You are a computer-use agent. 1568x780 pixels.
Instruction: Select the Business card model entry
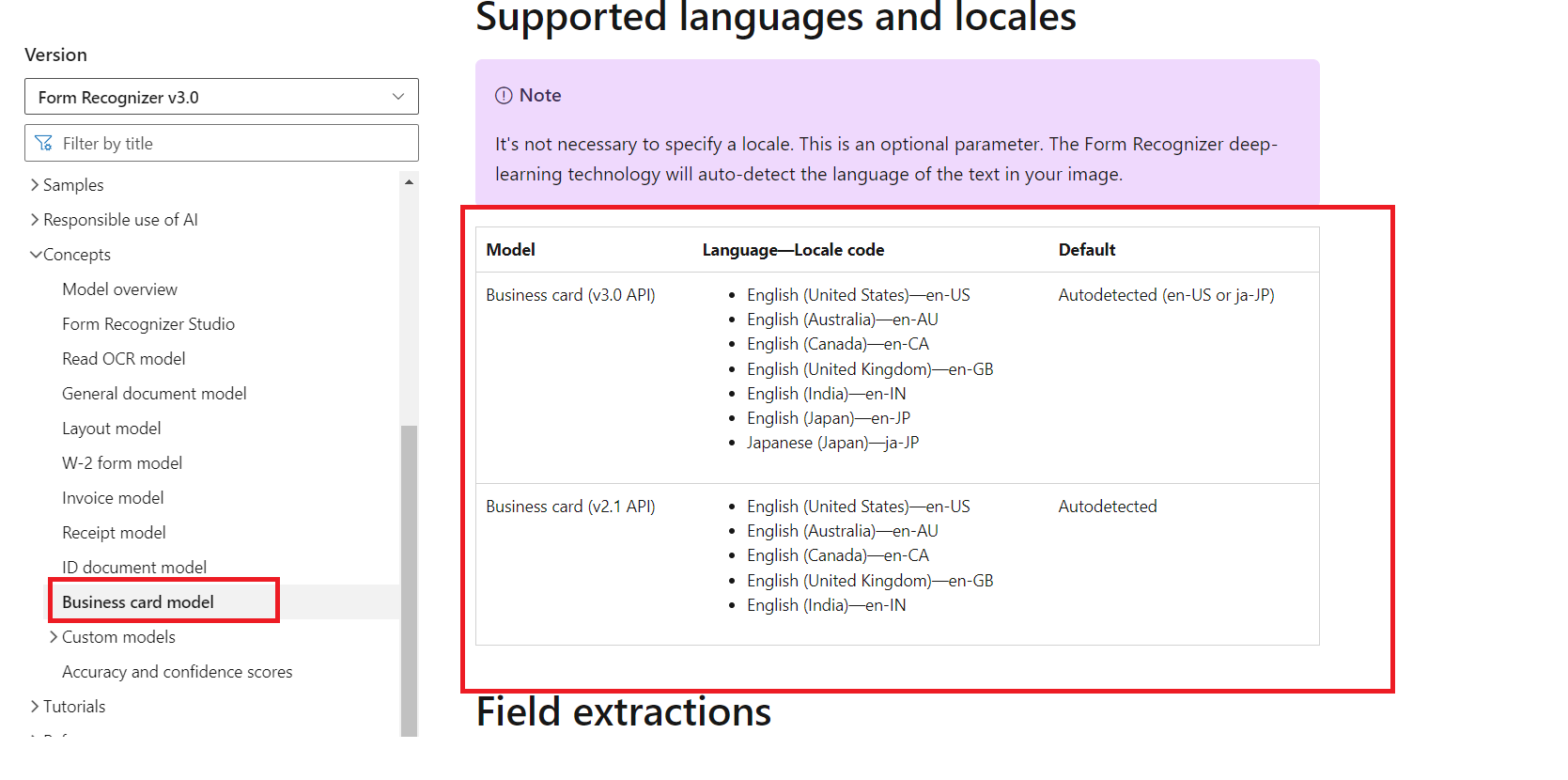coord(138,602)
